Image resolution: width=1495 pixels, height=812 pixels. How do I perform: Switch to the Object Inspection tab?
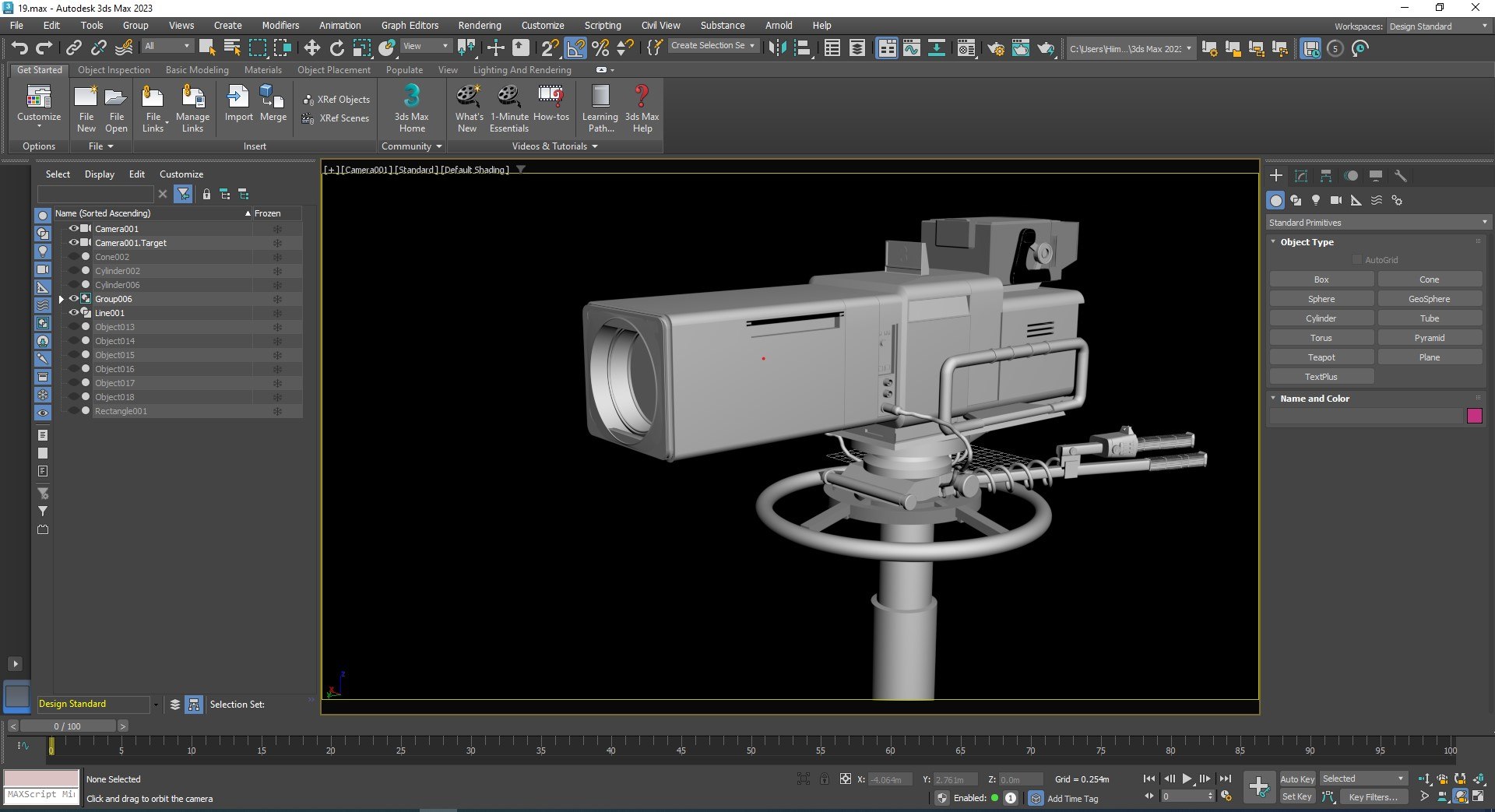click(114, 70)
